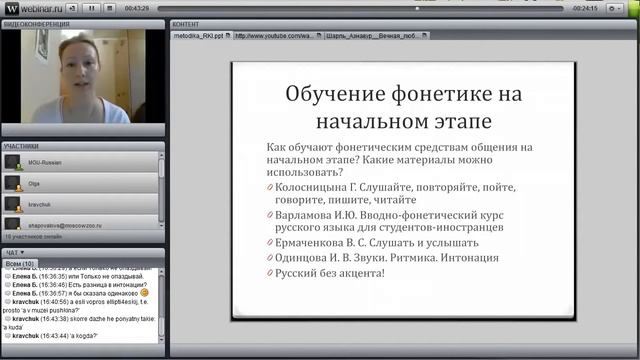Click the Ермаченкова В. С. bullet on slide
The width and height of the screenshot is (640, 360).
373,243
